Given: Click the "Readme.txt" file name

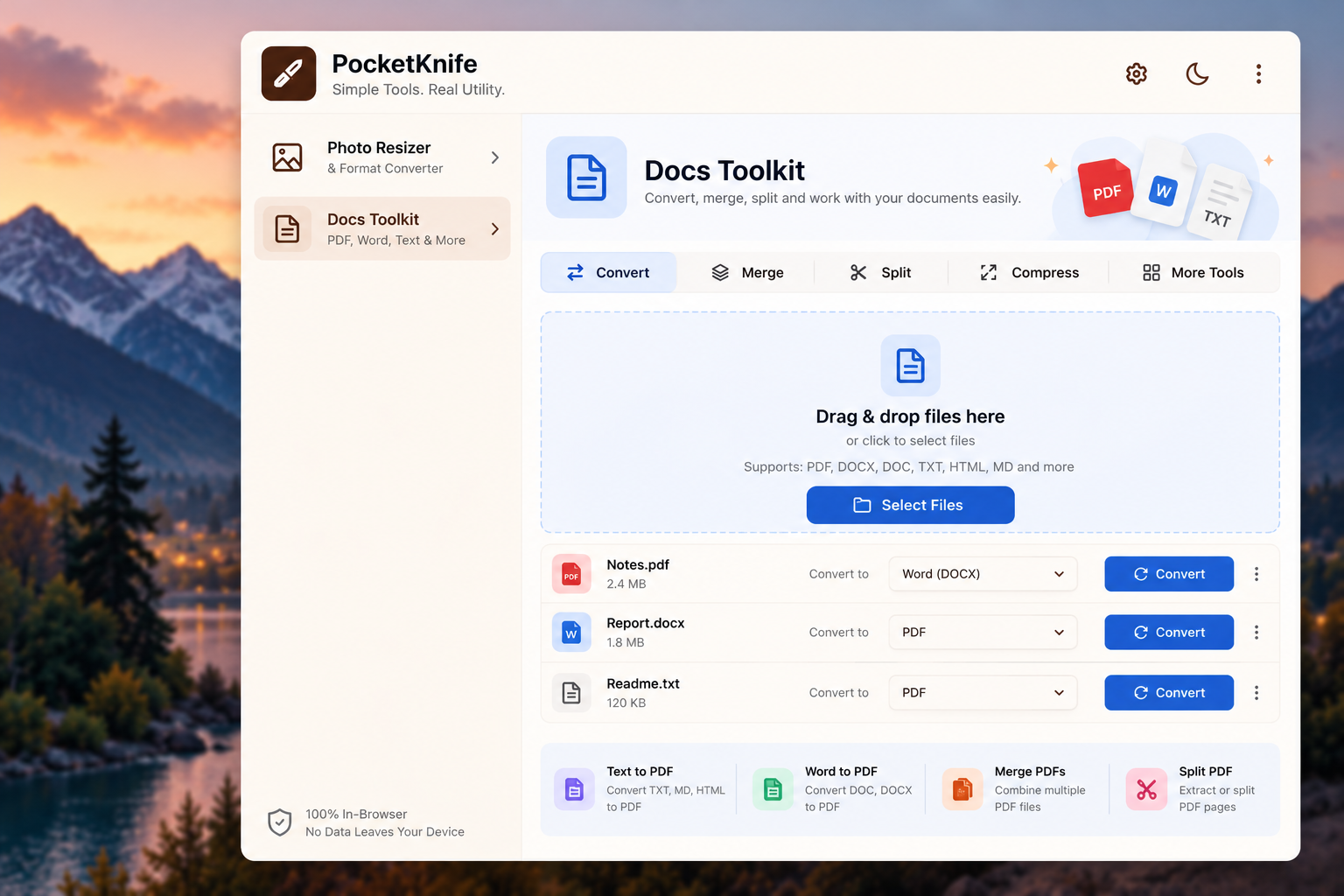Looking at the screenshot, I should (643, 683).
